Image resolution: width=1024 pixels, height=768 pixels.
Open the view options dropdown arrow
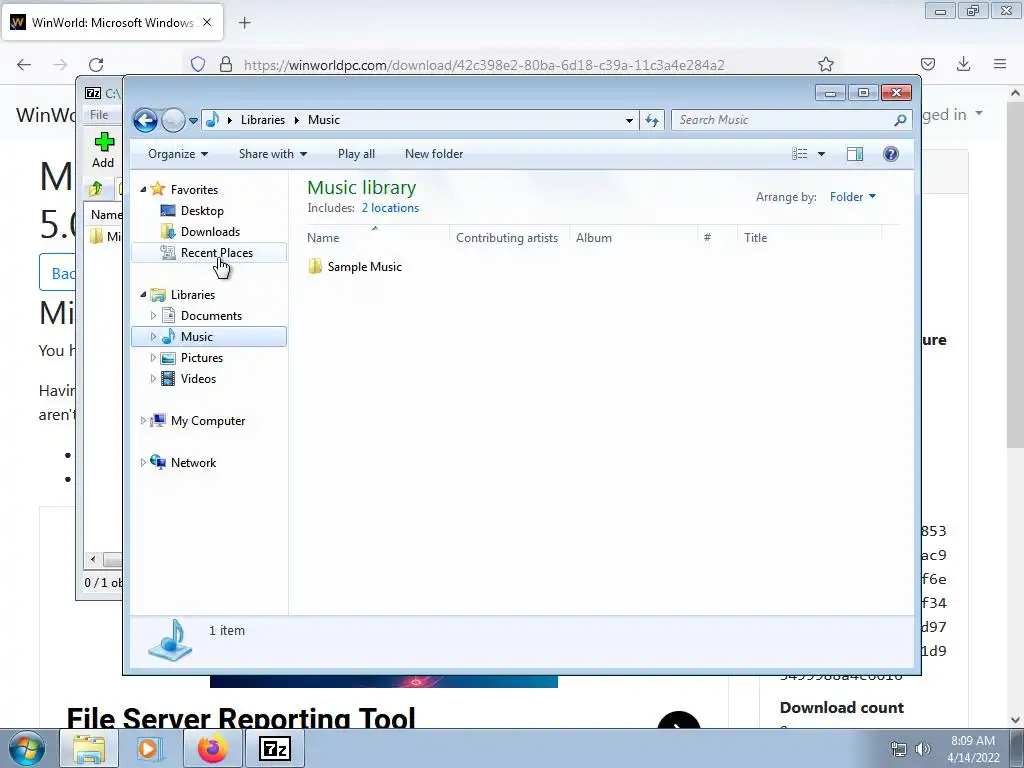click(822, 154)
